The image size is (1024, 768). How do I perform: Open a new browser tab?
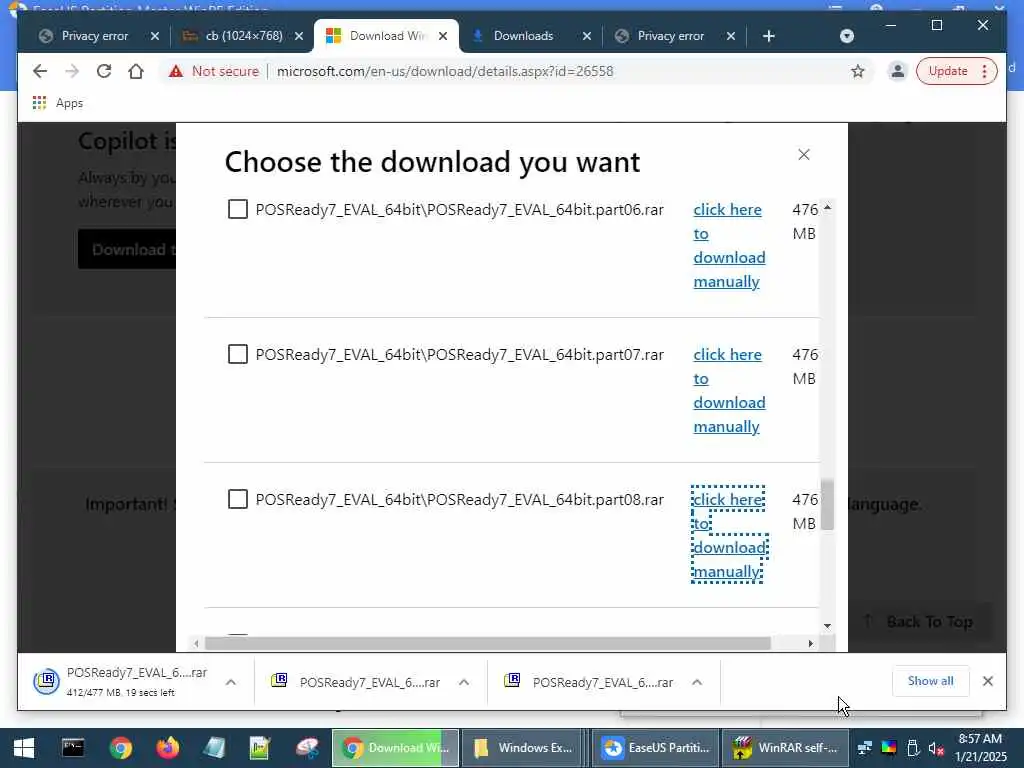point(769,36)
